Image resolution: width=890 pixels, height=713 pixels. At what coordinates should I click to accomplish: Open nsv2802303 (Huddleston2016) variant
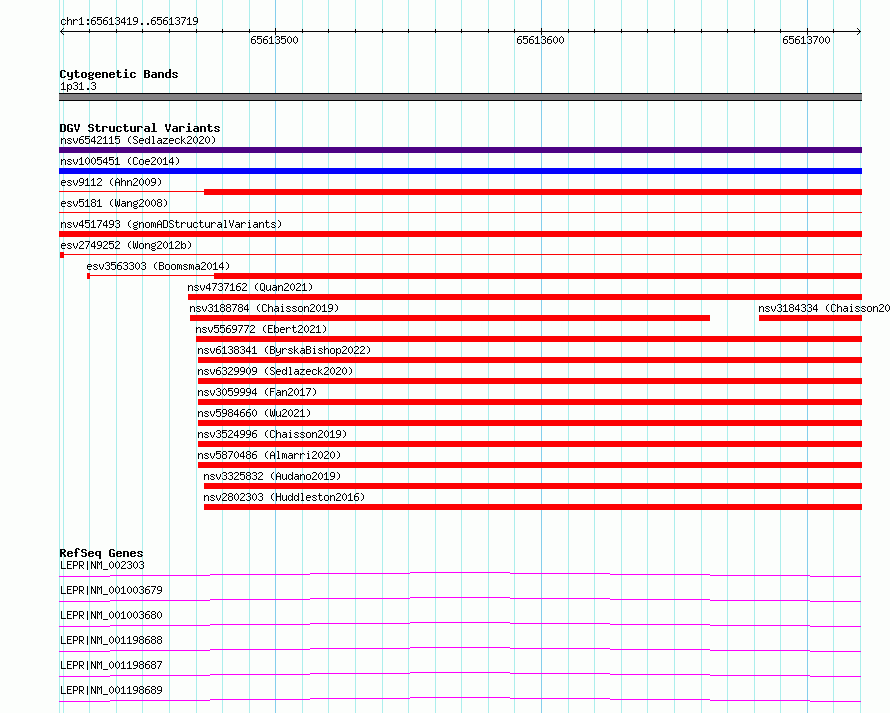pos(284,497)
